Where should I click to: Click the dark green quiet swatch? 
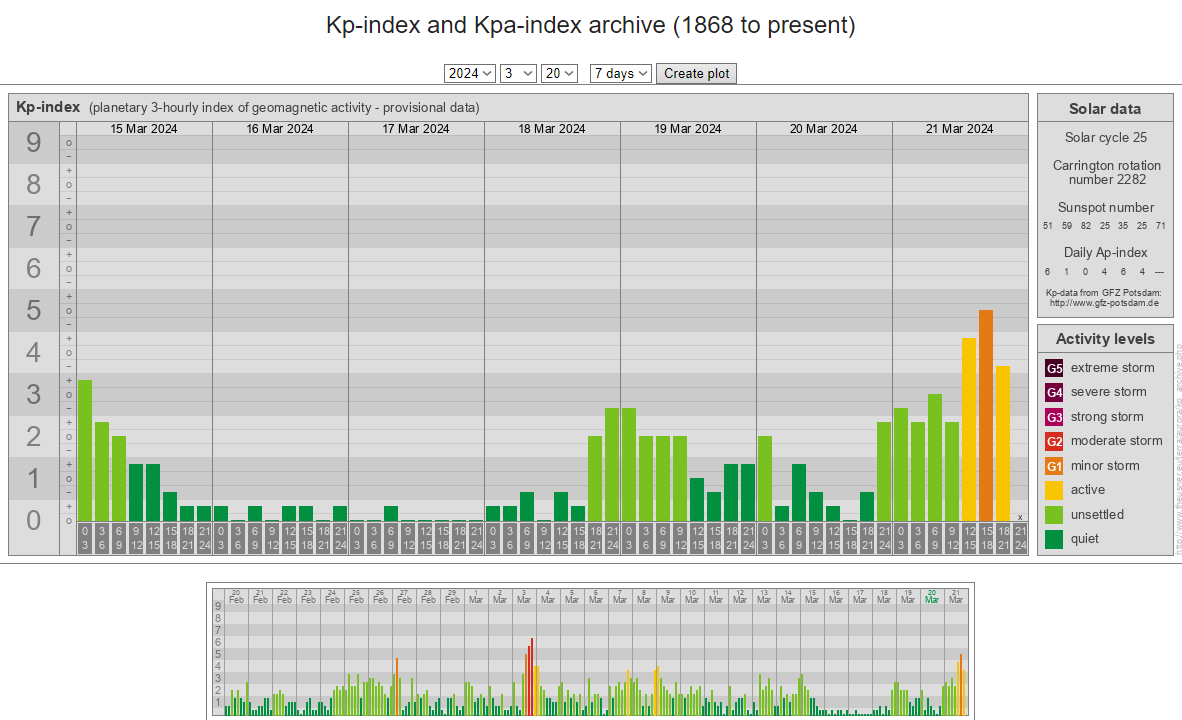1054,539
